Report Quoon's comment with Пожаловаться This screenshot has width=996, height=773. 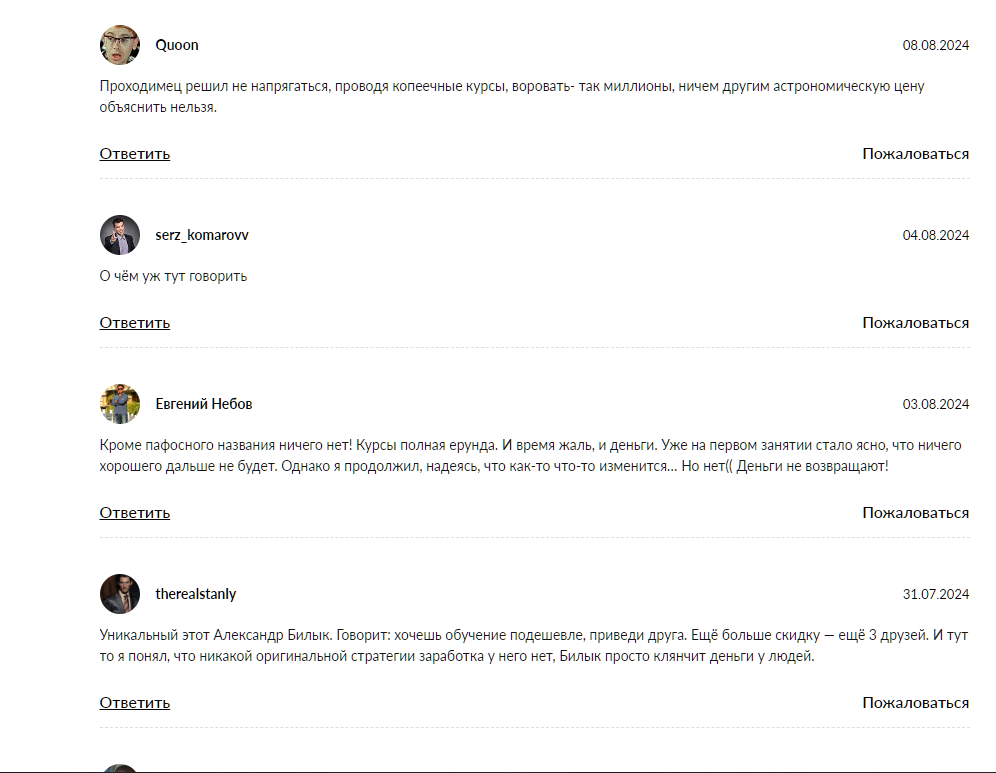coord(915,154)
